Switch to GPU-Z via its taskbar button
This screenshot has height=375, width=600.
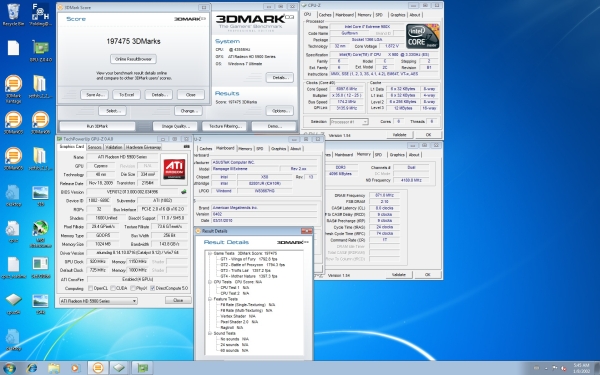click(x=142, y=368)
